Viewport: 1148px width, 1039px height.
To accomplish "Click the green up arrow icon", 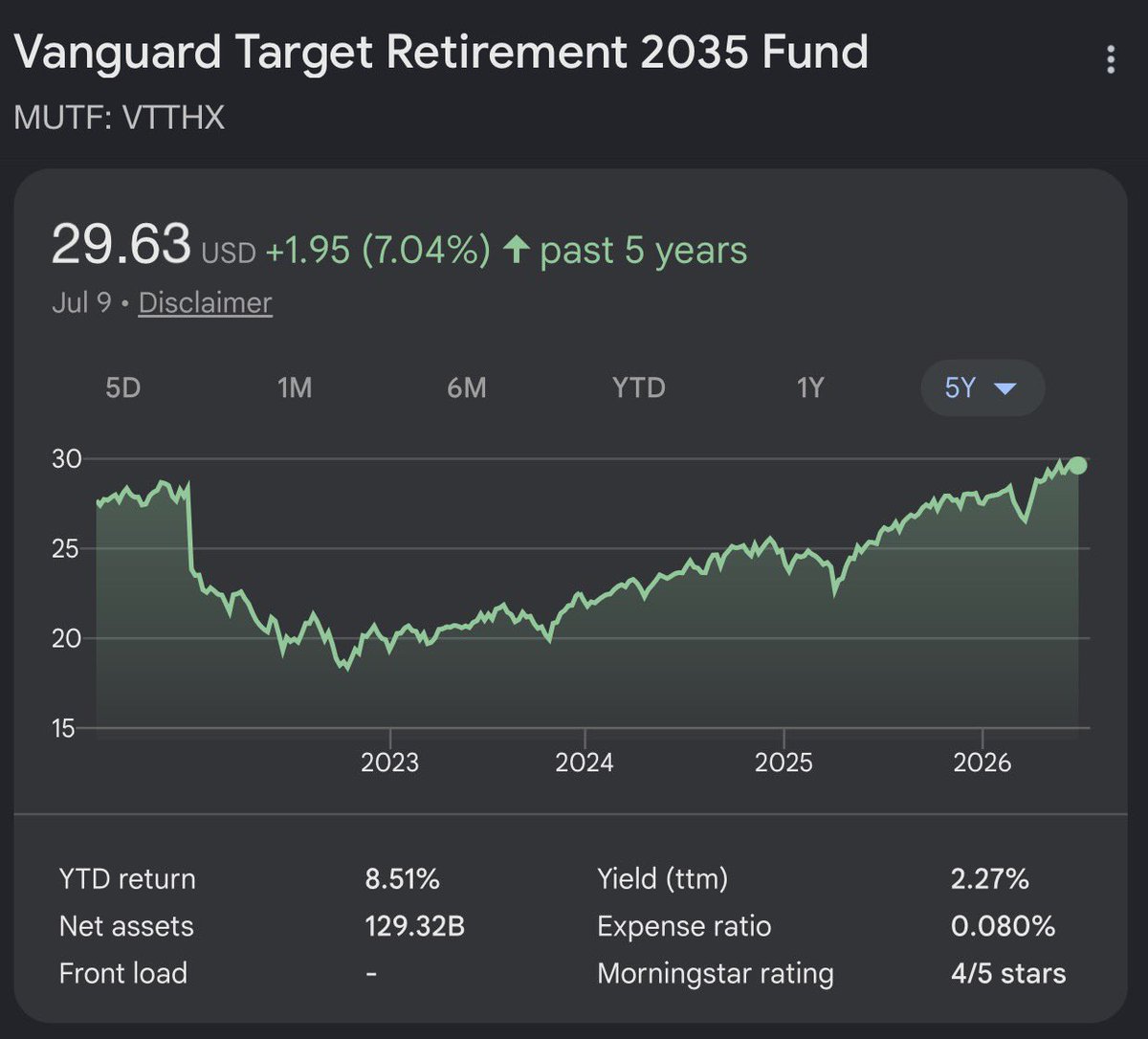I will [x=517, y=251].
